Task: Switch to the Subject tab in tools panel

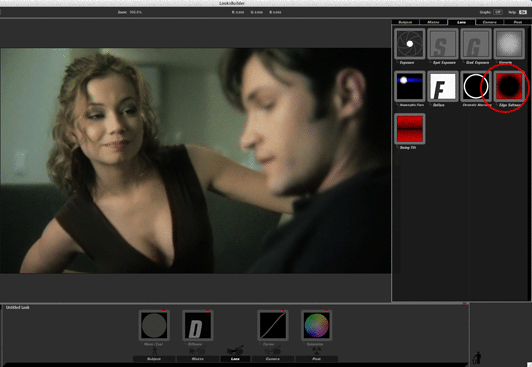Action: (x=405, y=22)
